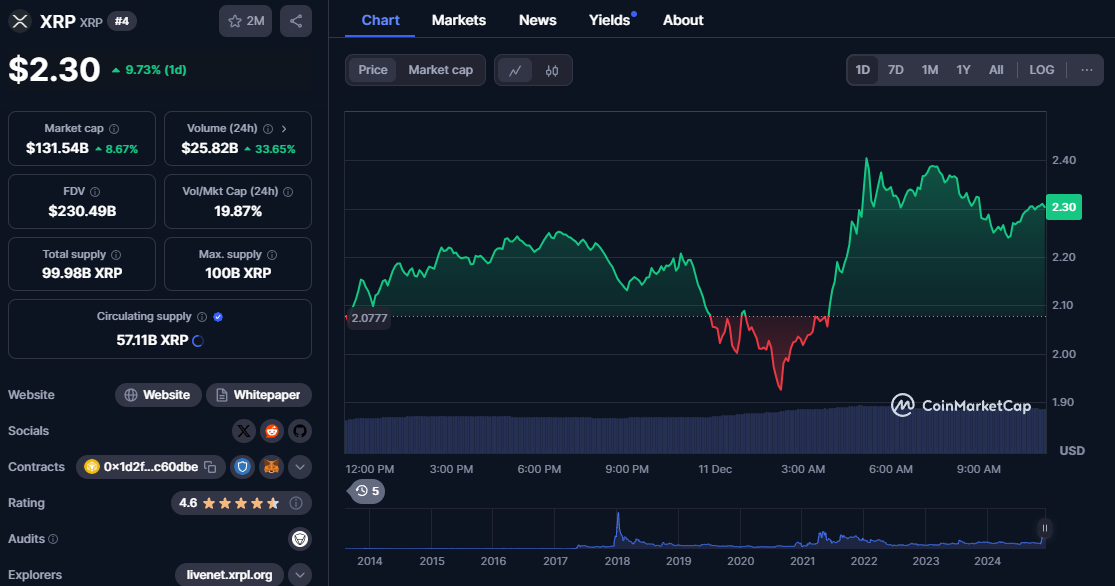Screen dimensions: 1115x586
Task: Toggle LOG scale on chart
Action: coord(1042,70)
